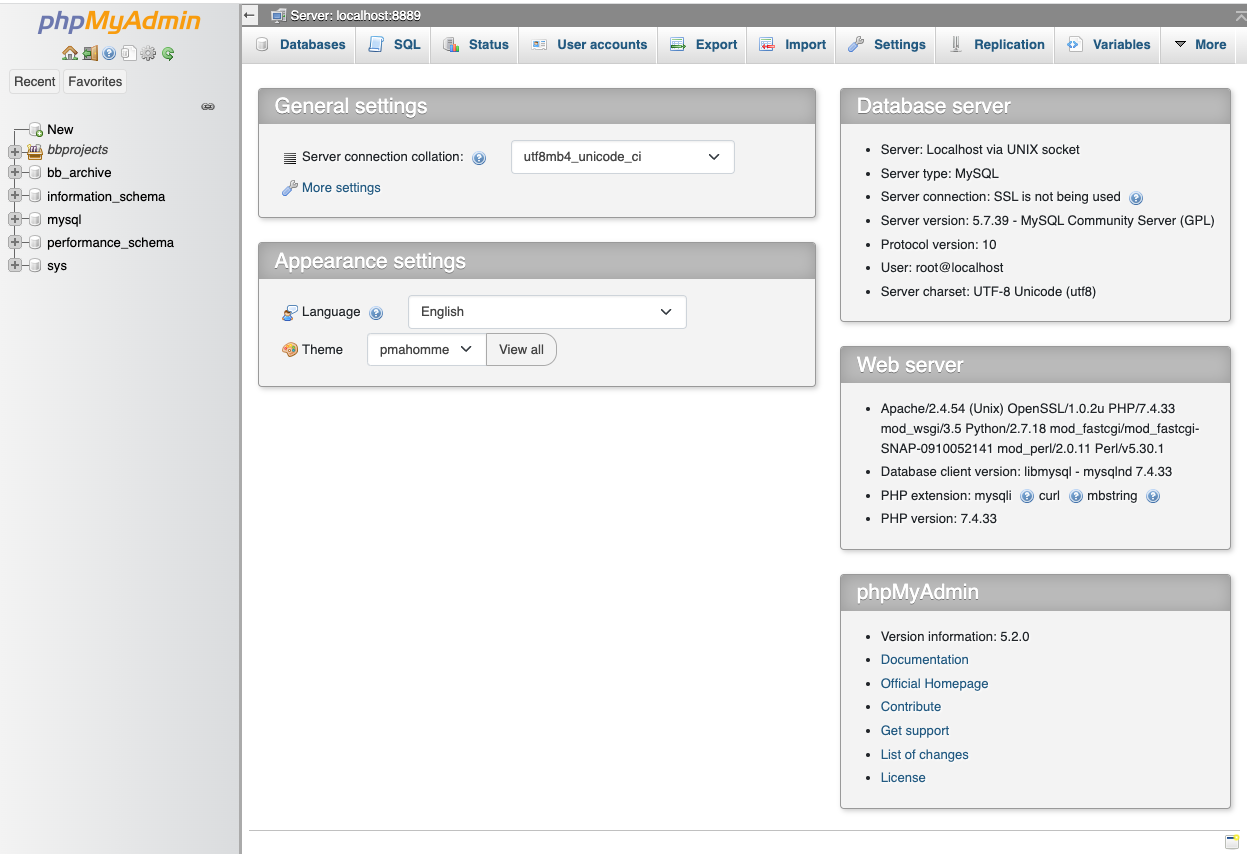Click the chain link icon in sidebar
The width and height of the screenshot is (1247, 854).
(208, 106)
